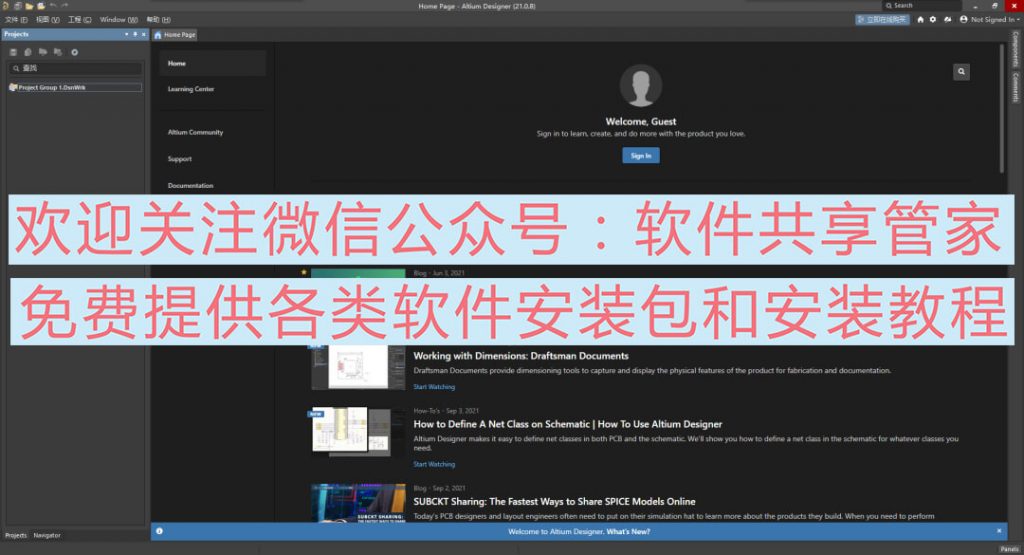This screenshot has width=1024, height=555.
Task: Click the Panels button in status bar
Action: 1009,549
